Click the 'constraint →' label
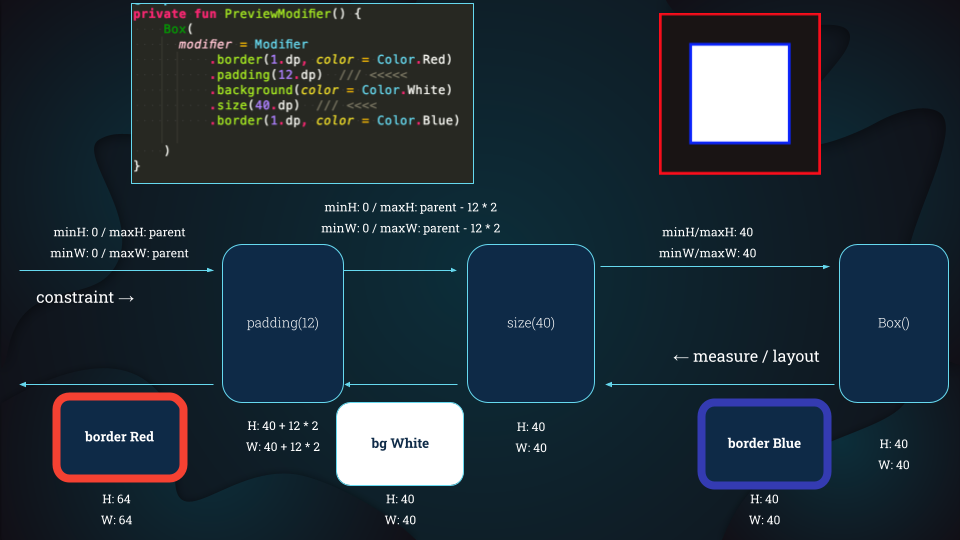The width and height of the screenshot is (960, 540). coord(85,298)
